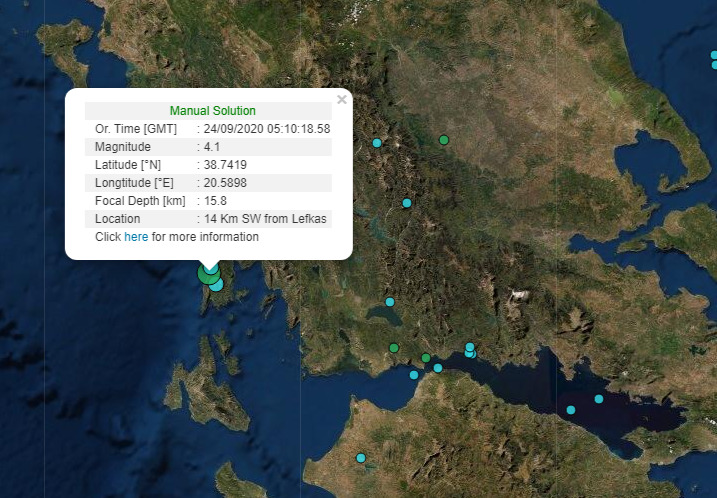Screen dimensions: 717x498
Task: Click the 'Focal Depth [km]' label
Action: [x=140, y=201]
